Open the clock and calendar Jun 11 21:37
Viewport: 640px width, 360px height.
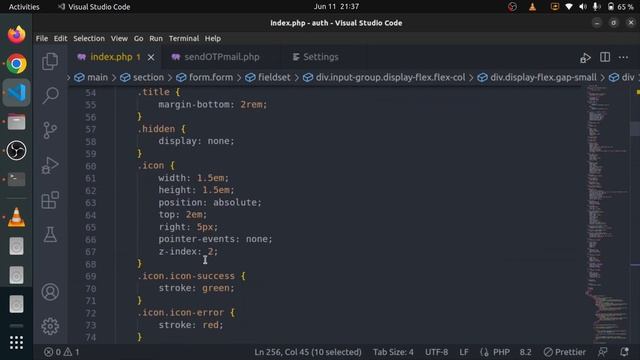tap(336, 7)
